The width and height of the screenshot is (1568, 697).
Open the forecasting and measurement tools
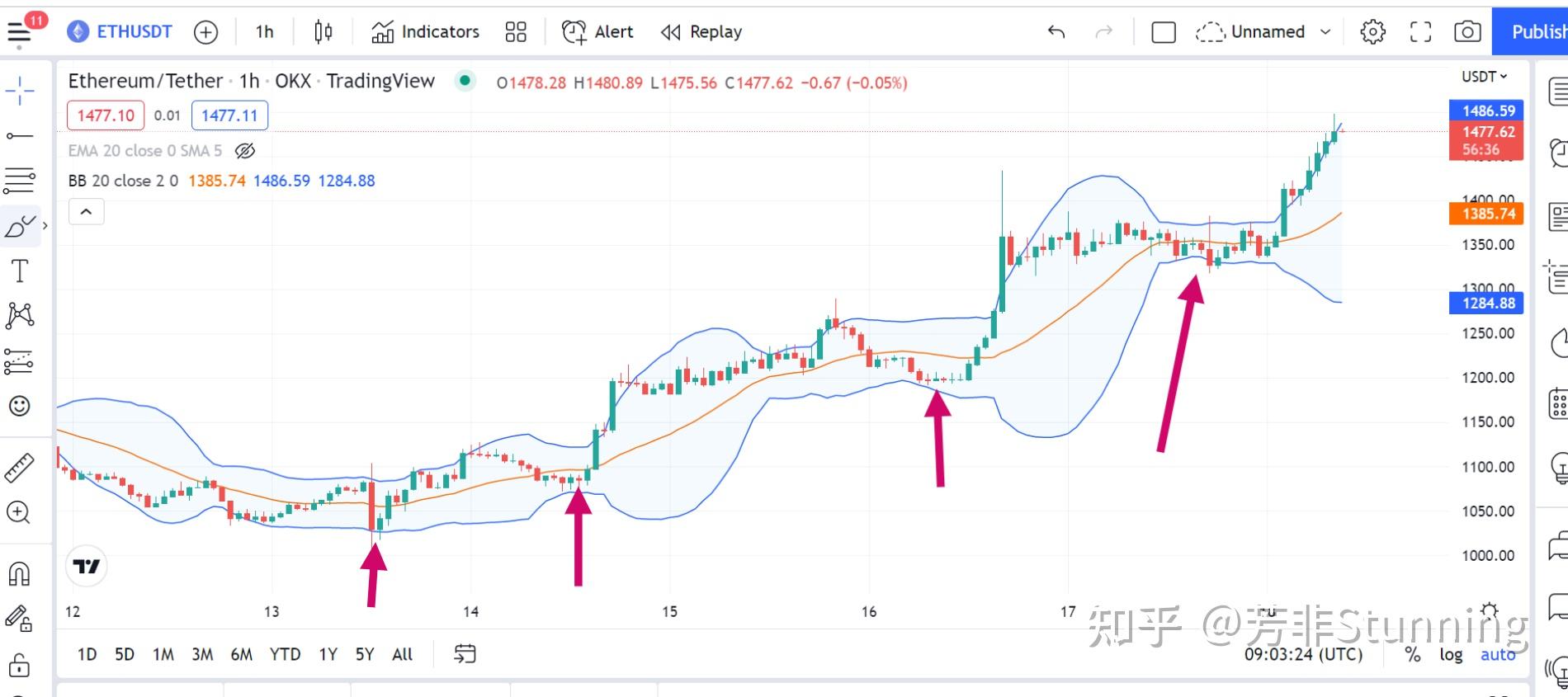[20, 360]
